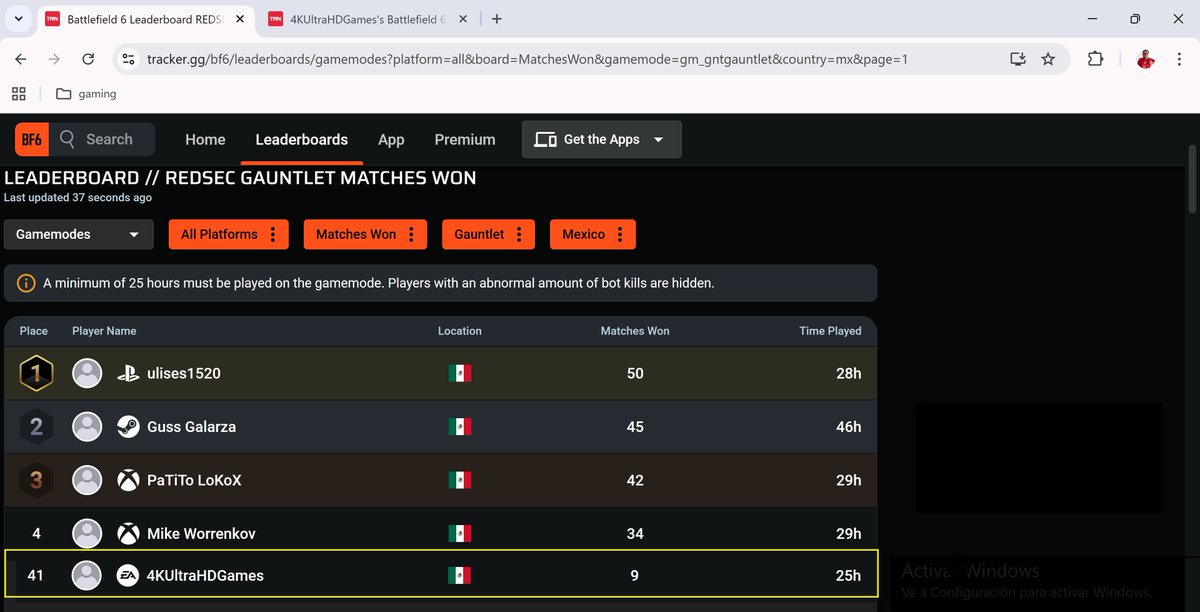Screen dimensions: 1200x612
Task: Open the Home nav item
Action: click(205, 140)
